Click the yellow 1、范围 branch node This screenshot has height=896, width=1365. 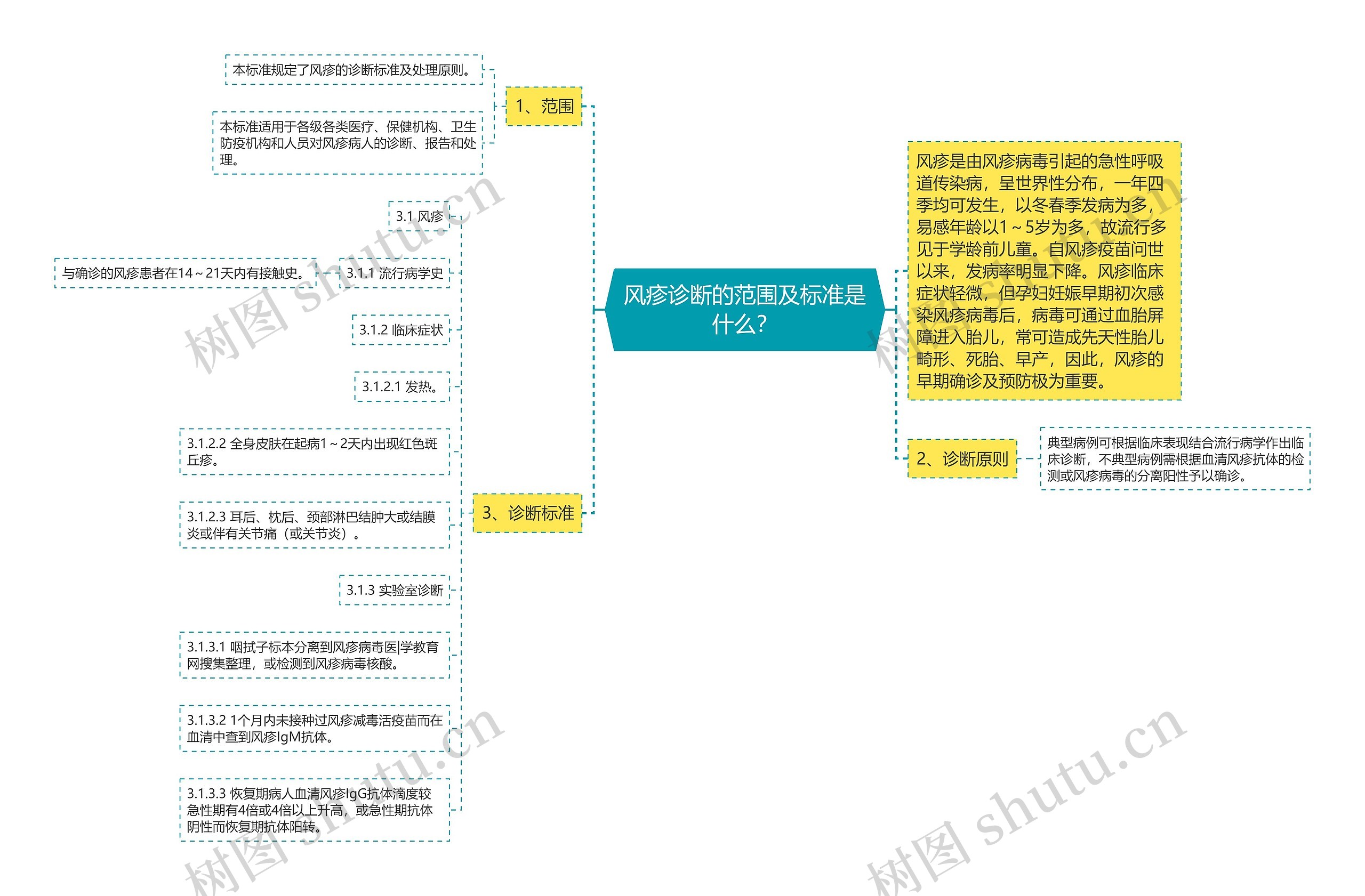[546, 107]
